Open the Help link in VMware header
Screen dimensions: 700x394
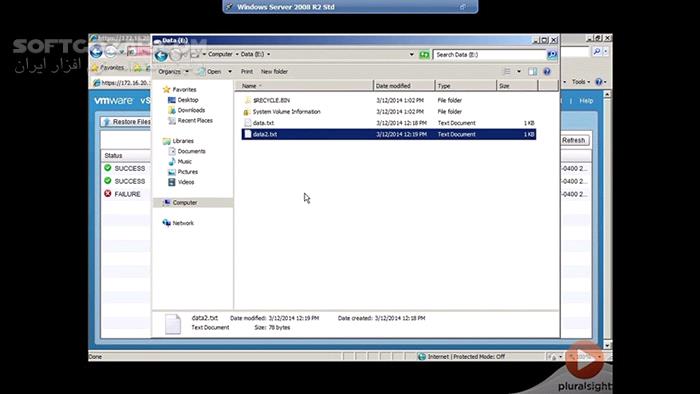point(586,101)
